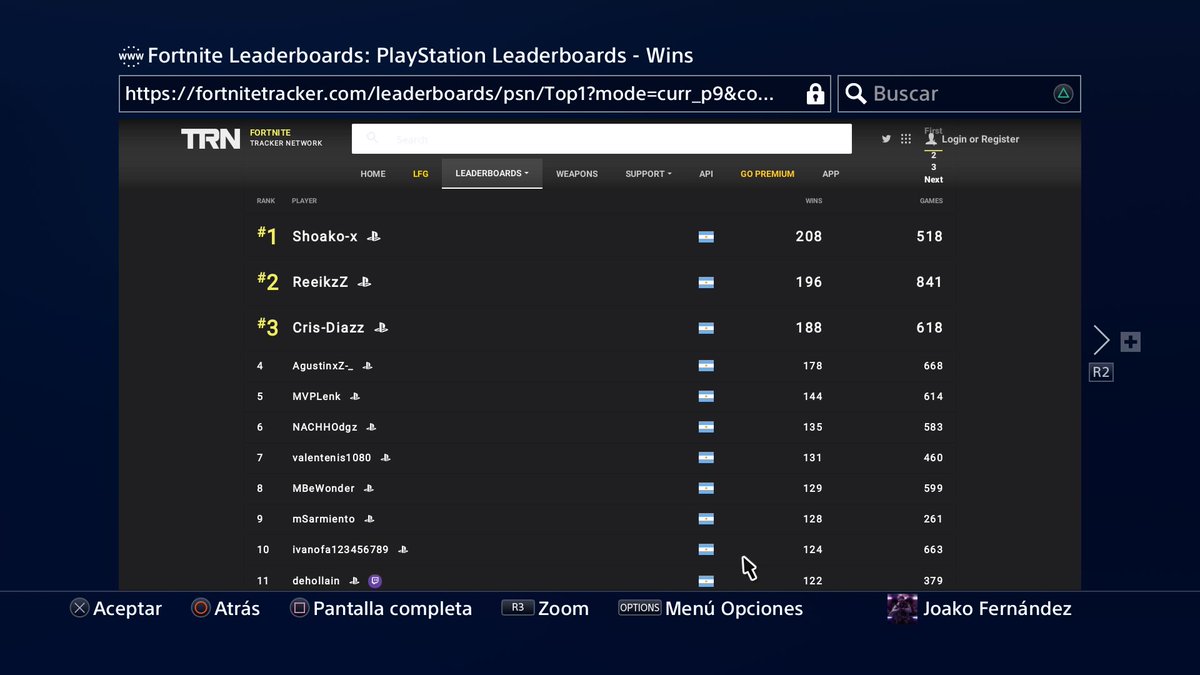Click the lock icon in the URL bar
This screenshot has height=675, width=1200.
point(815,94)
